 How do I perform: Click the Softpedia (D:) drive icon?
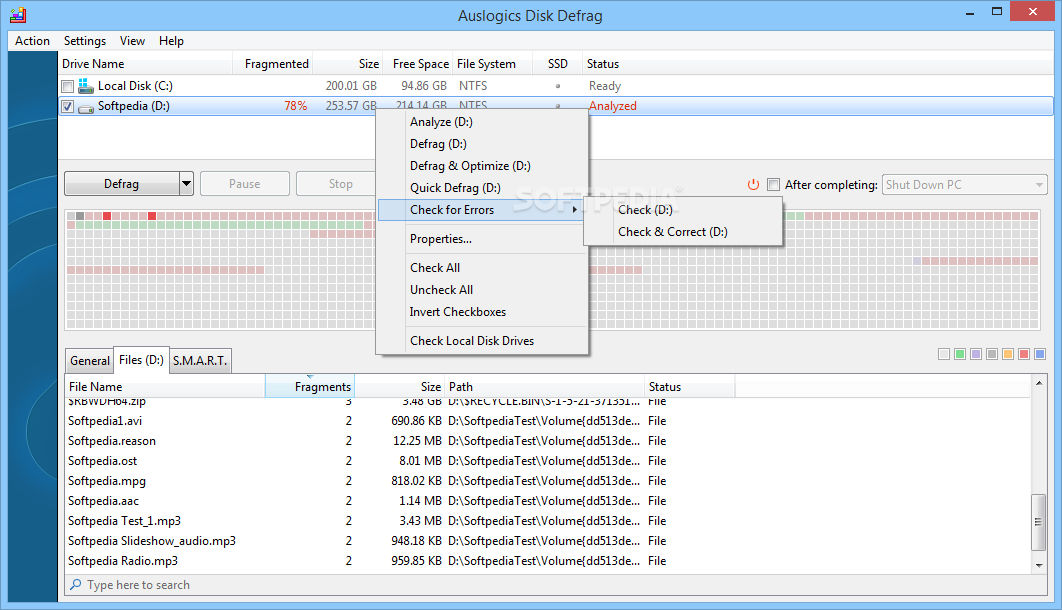[85, 108]
